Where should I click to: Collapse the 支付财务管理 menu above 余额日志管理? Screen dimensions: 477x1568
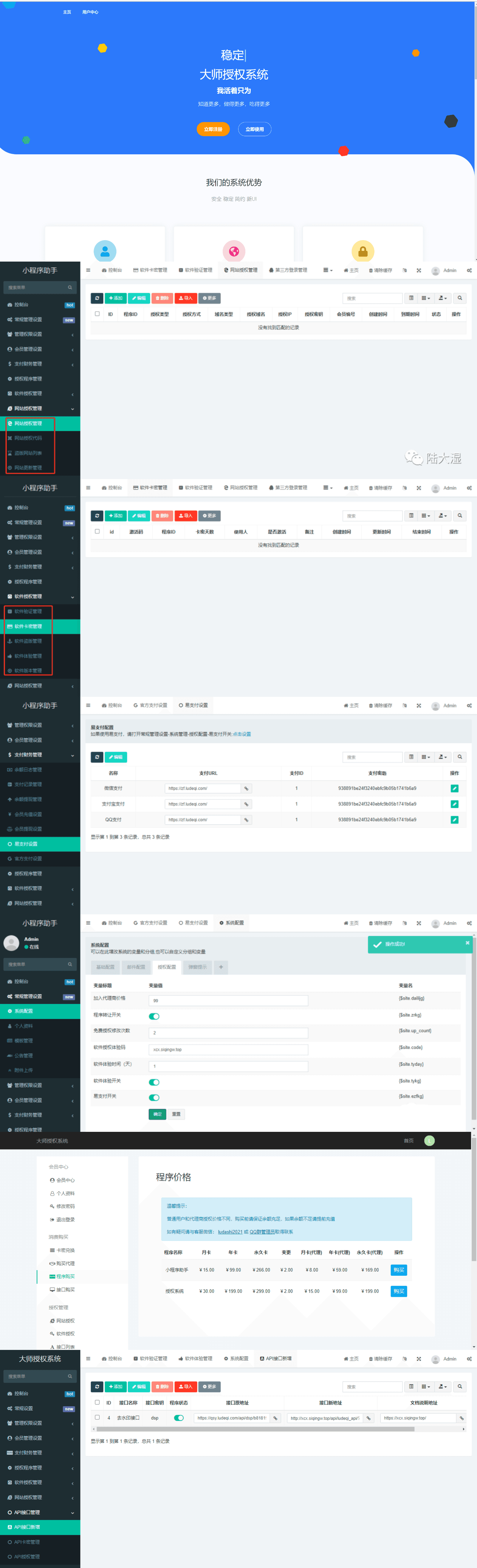(x=40, y=755)
